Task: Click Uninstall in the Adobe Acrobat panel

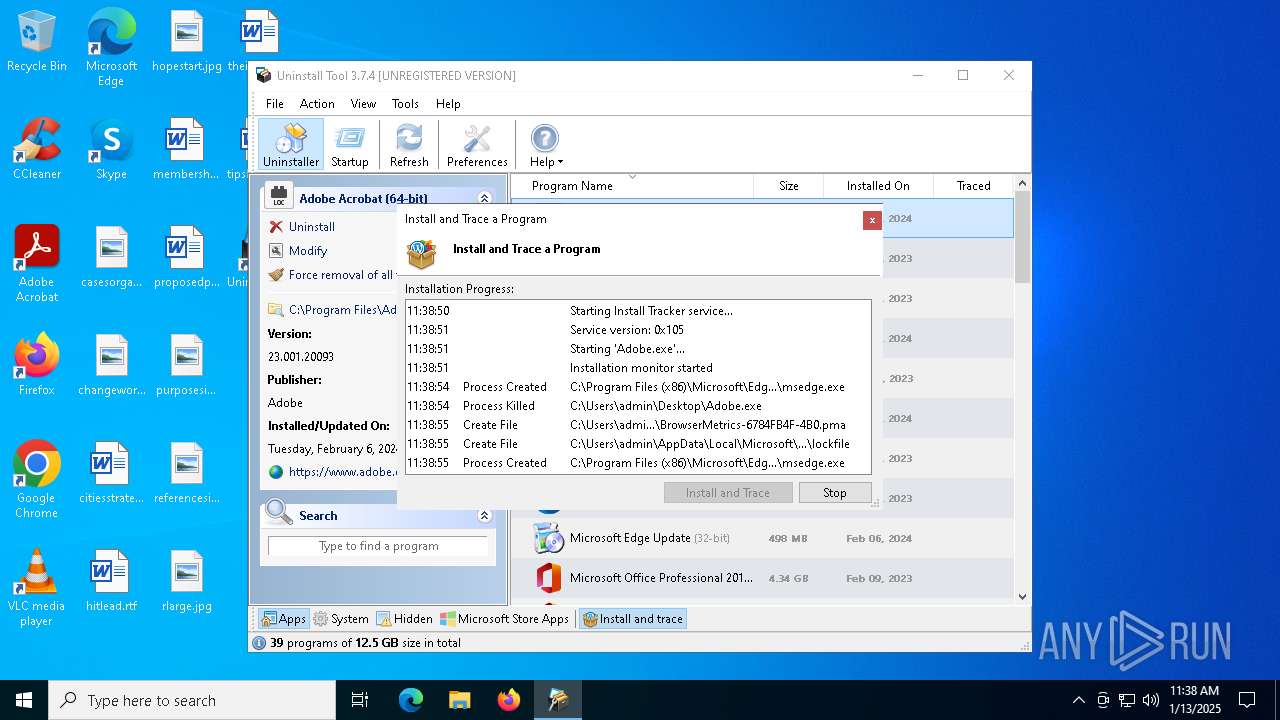Action: pyautogui.click(x=311, y=227)
